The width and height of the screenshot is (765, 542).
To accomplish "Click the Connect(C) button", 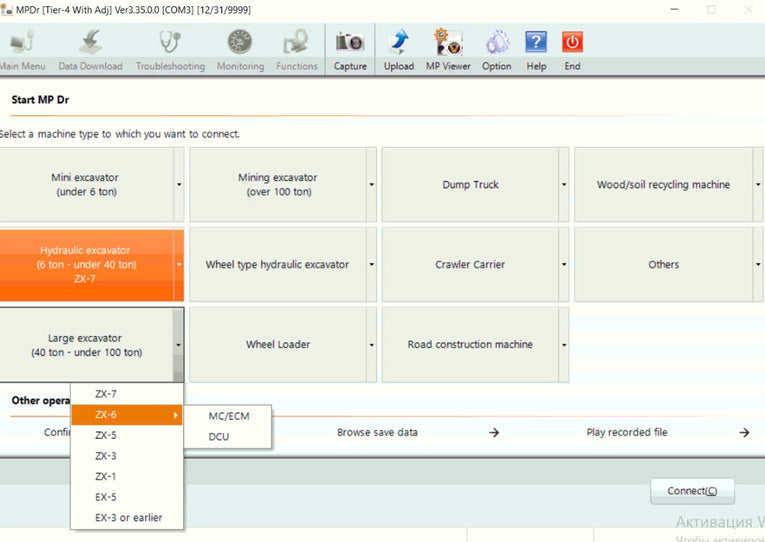I will click(x=693, y=491).
